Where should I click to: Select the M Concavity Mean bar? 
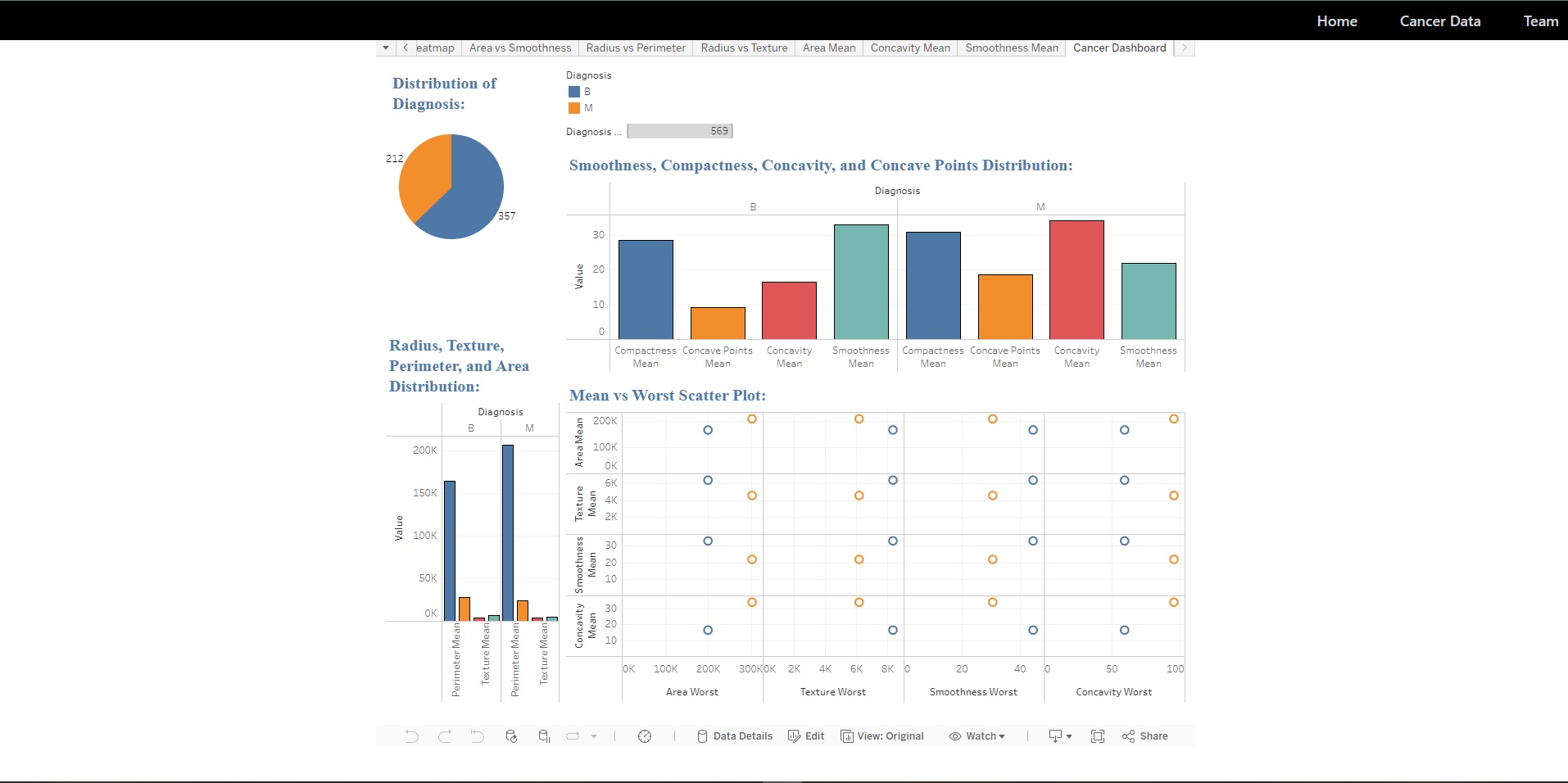coord(1076,280)
